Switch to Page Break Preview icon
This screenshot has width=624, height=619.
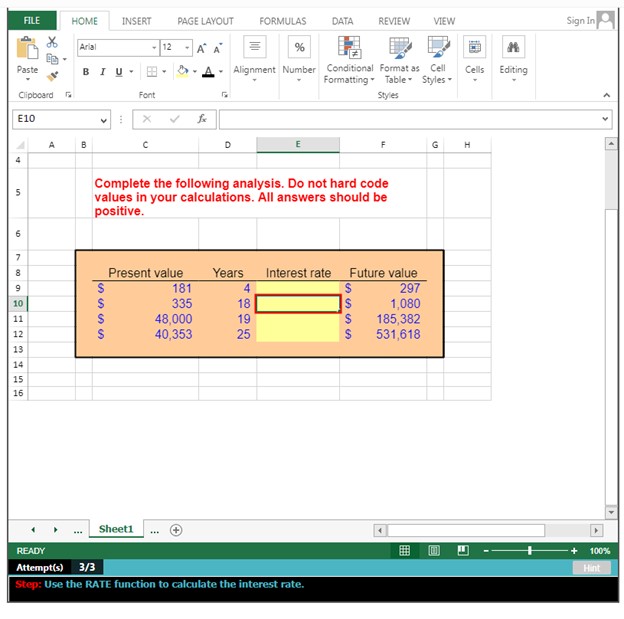point(463,551)
